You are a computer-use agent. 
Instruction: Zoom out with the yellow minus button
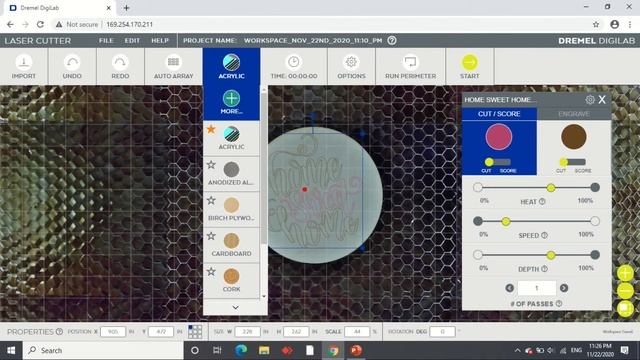click(625, 291)
